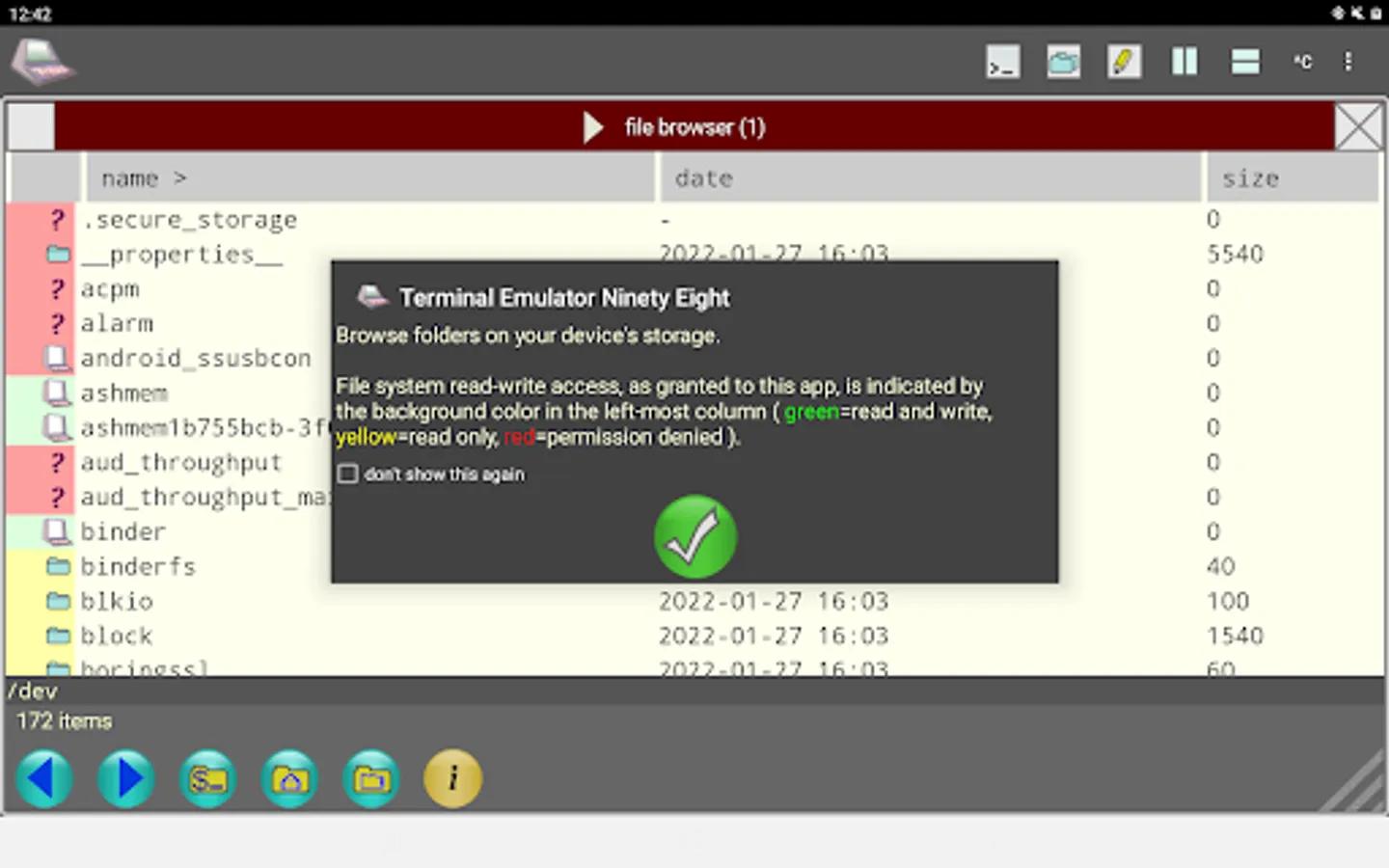Click the /dev current path label
The width and height of the screenshot is (1389, 868).
pyautogui.click(x=33, y=692)
